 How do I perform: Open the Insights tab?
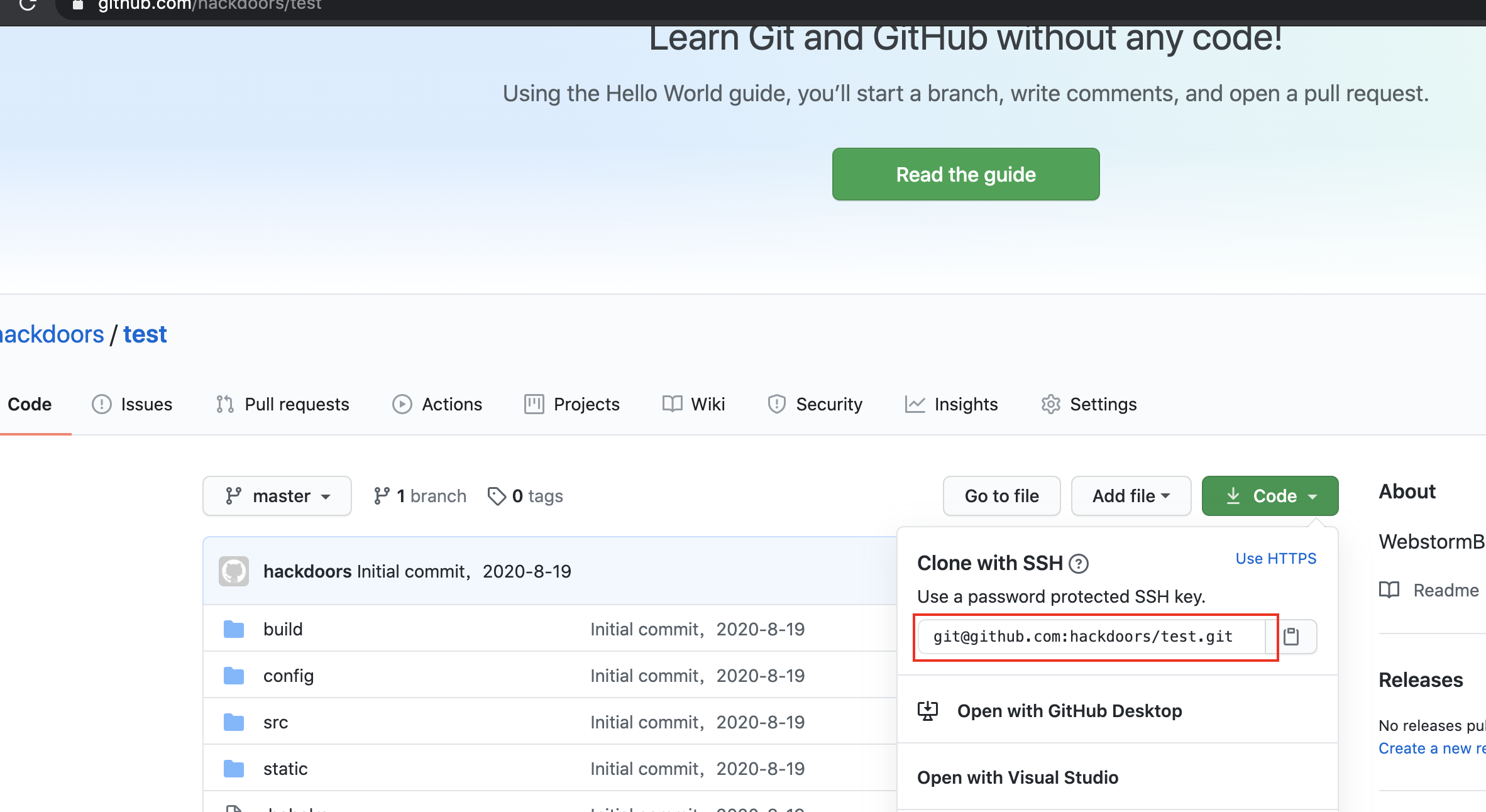tap(951, 404)
